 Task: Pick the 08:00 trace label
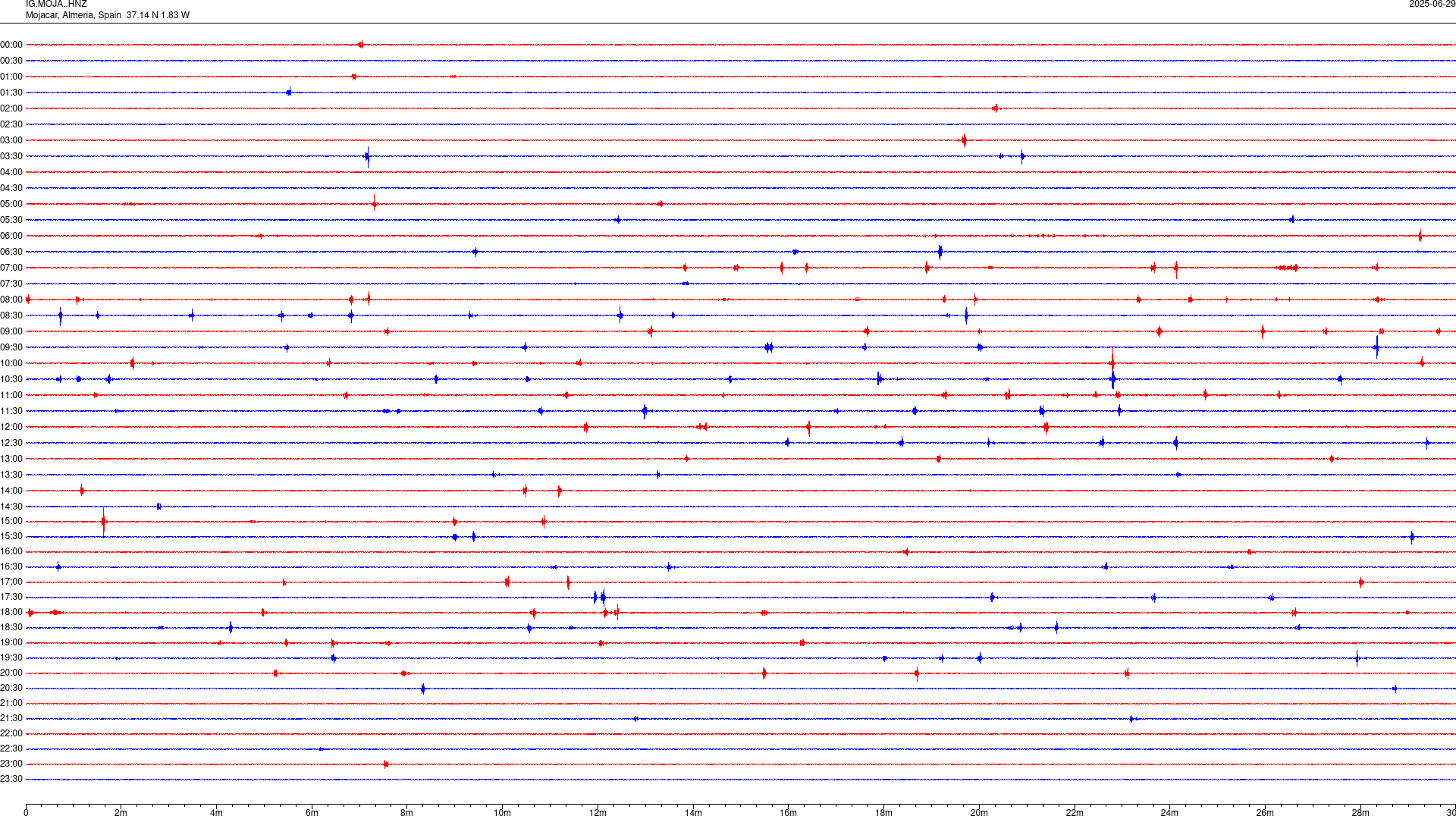tap(11, 300)
